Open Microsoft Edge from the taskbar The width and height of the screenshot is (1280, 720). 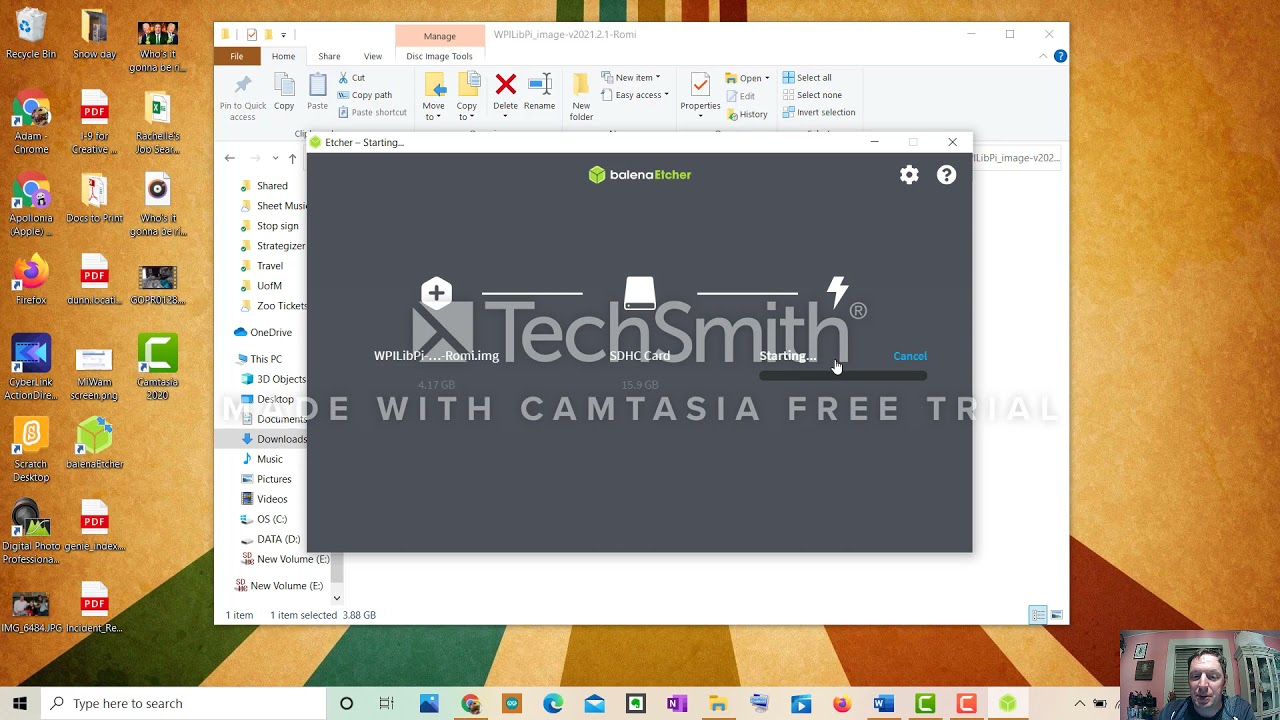click(x=553, y=704)
